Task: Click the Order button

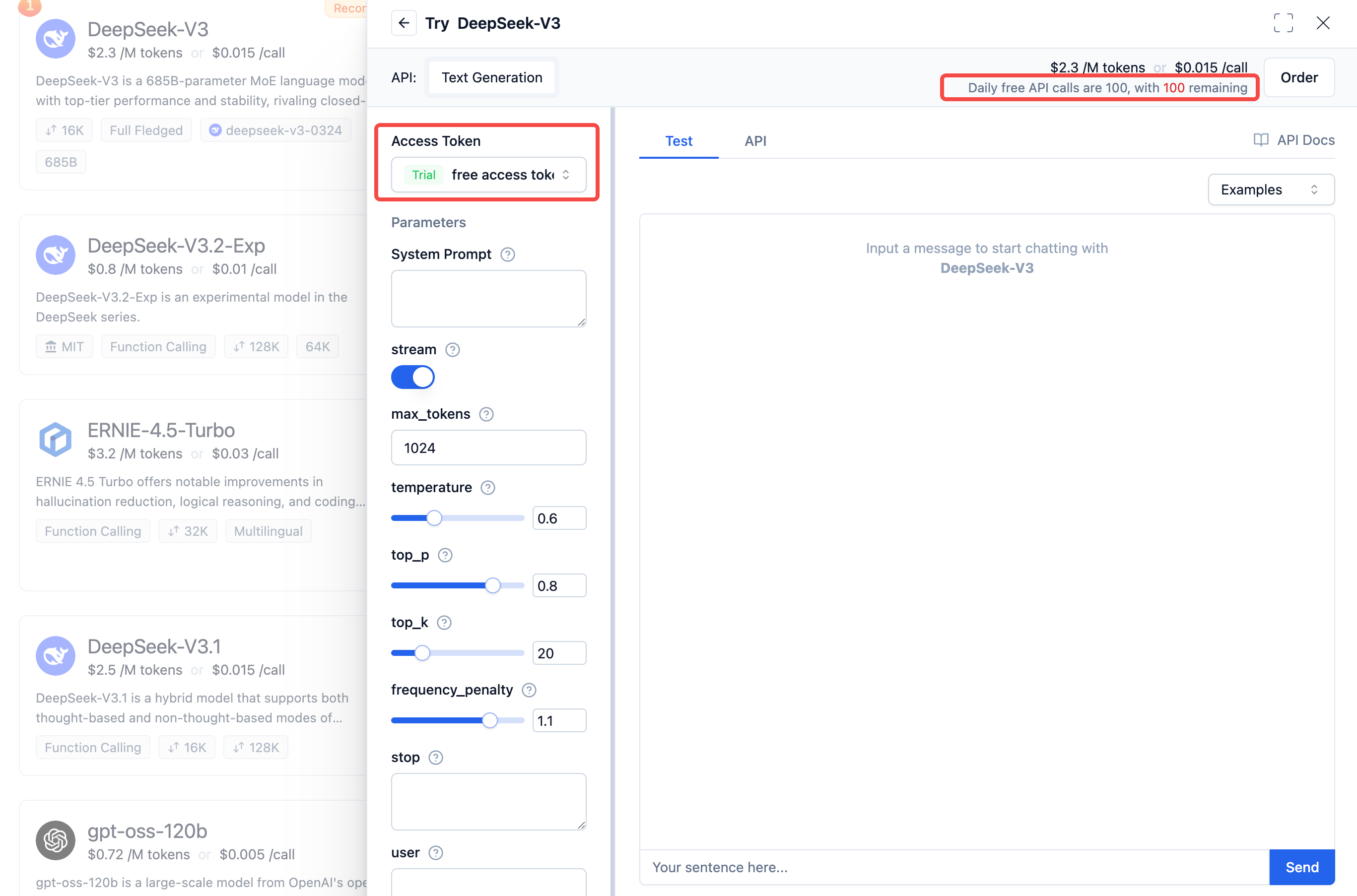Action: click(1299, 78)
